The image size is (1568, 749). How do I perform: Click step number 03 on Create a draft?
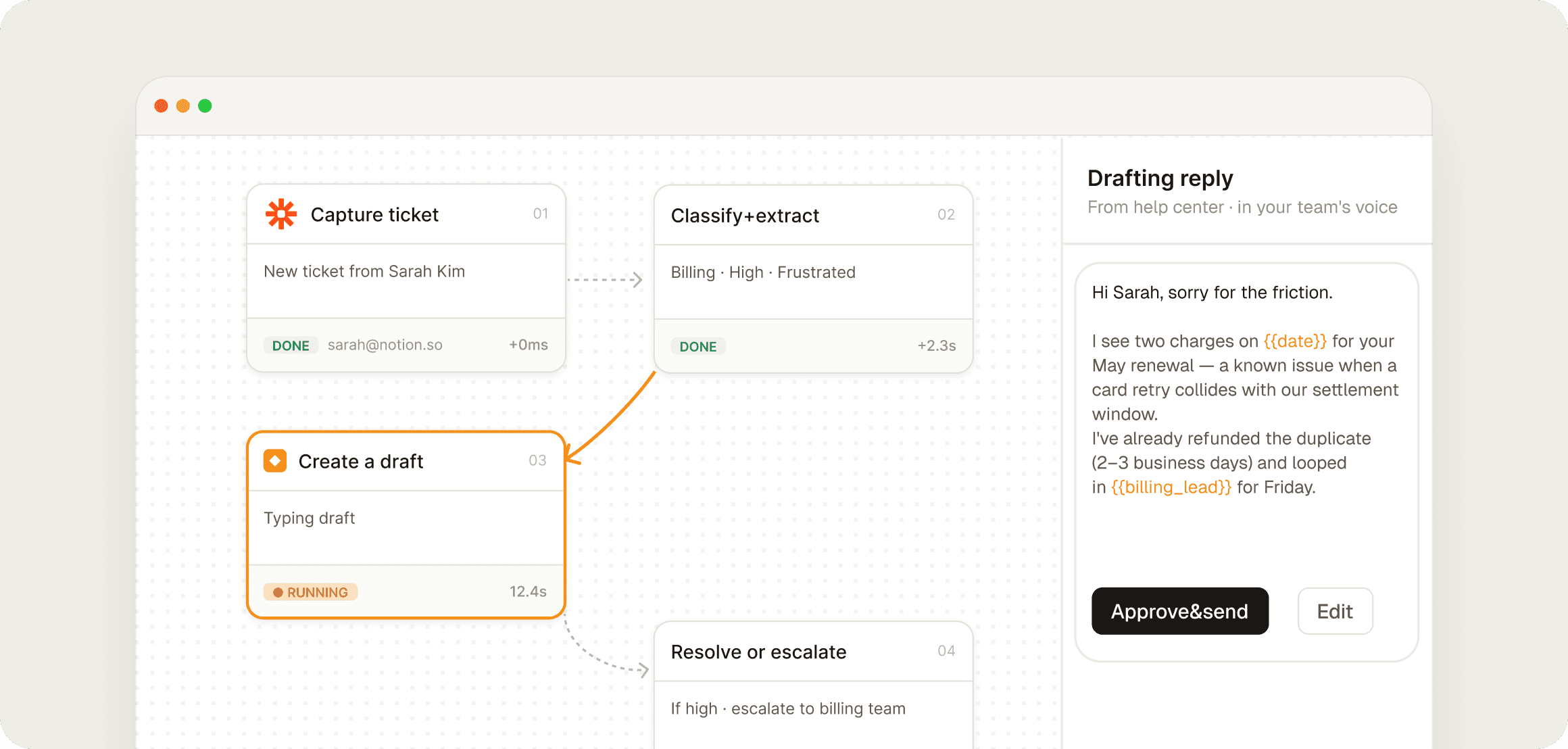click(x=537, y=460)
